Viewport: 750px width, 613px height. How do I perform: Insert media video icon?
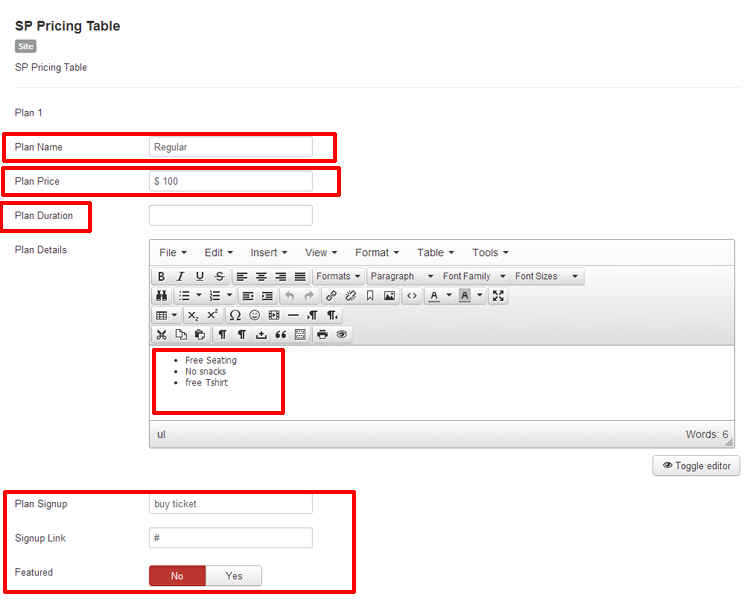[274, 316]
